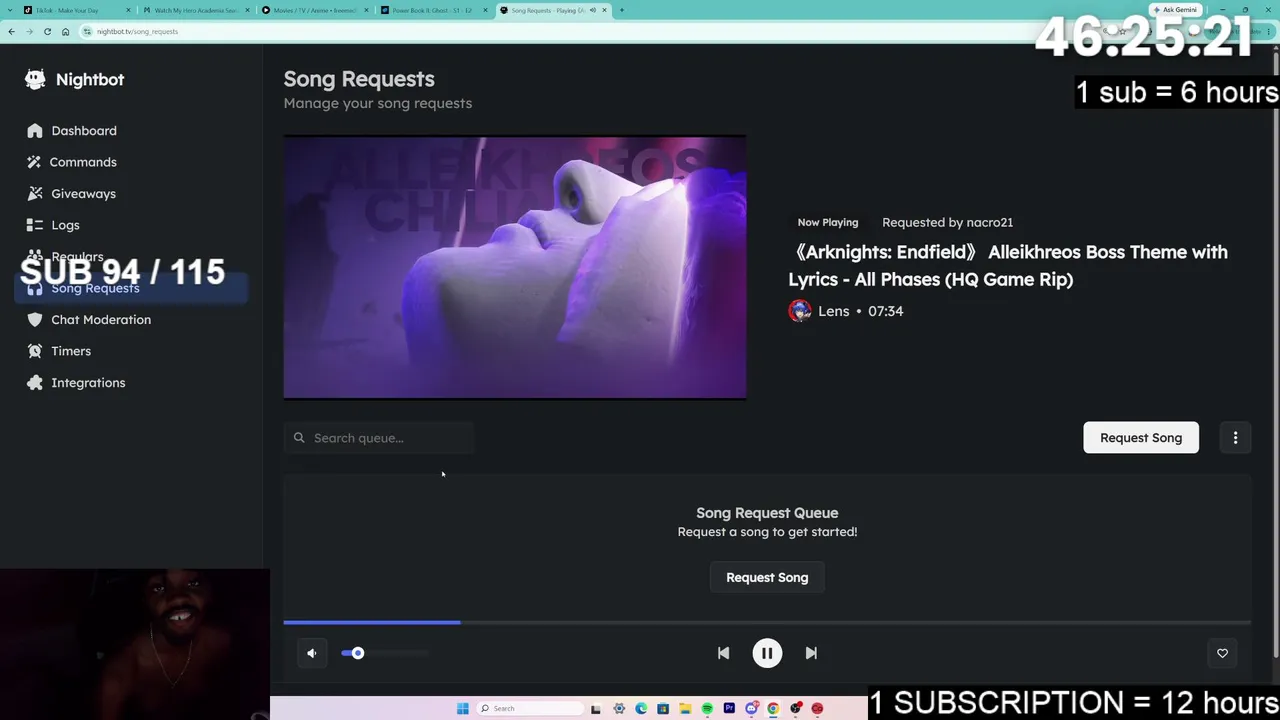Switch to the Movies / TV / Anime tab
Image resolution: width=1280 pixels, height=720 pixels.
[x=314, y=10]
